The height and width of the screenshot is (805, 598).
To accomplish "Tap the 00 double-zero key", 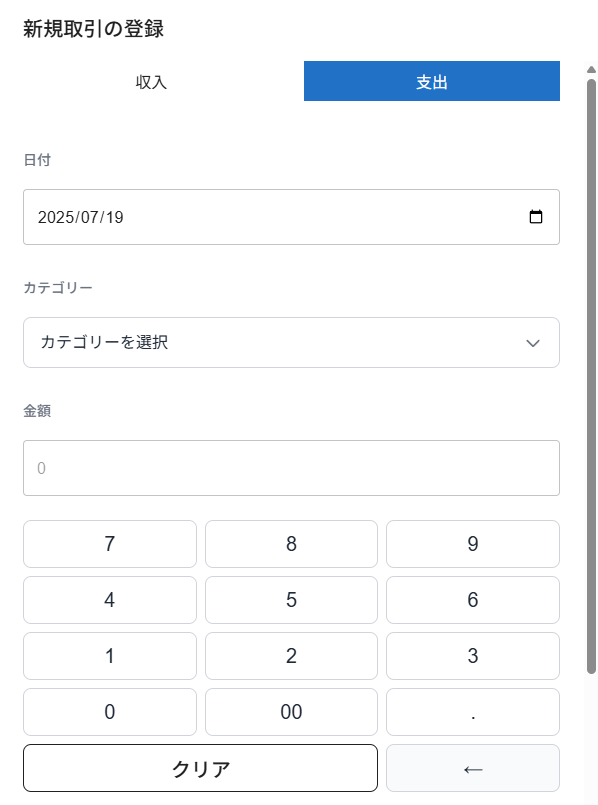I will (291, 712).
